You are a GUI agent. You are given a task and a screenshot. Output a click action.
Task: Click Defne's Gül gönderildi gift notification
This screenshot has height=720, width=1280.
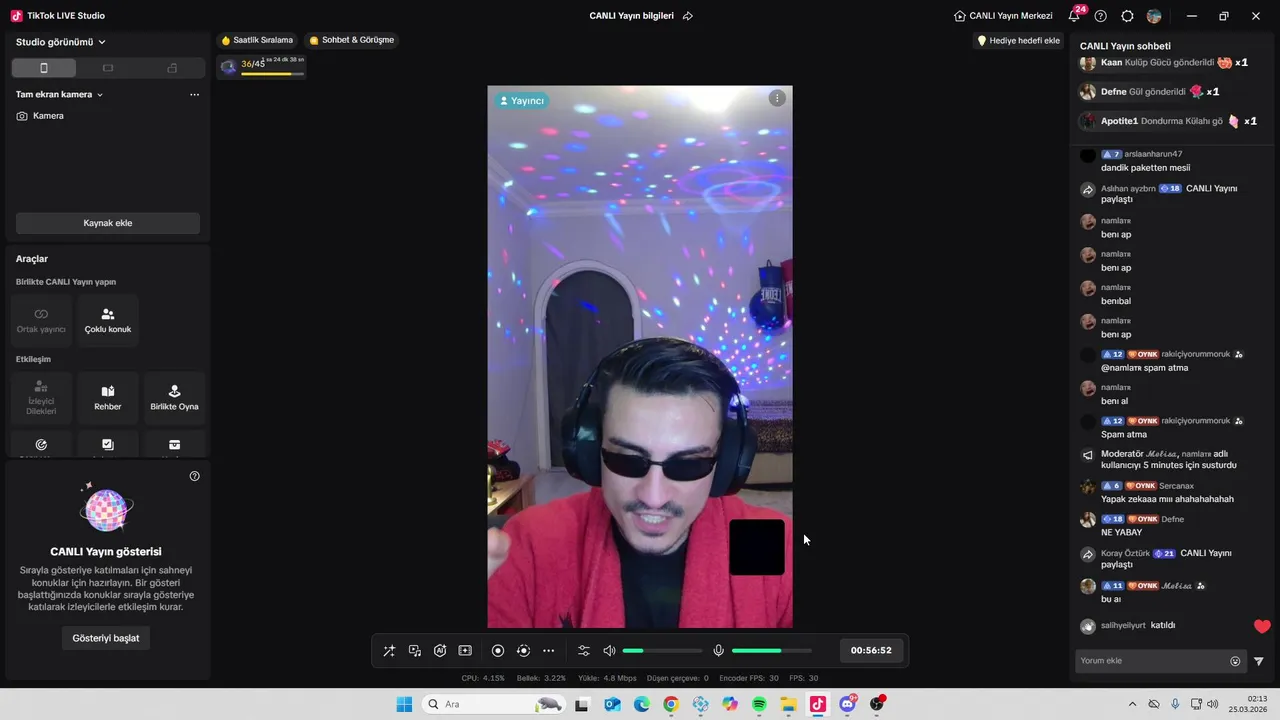1150,91
